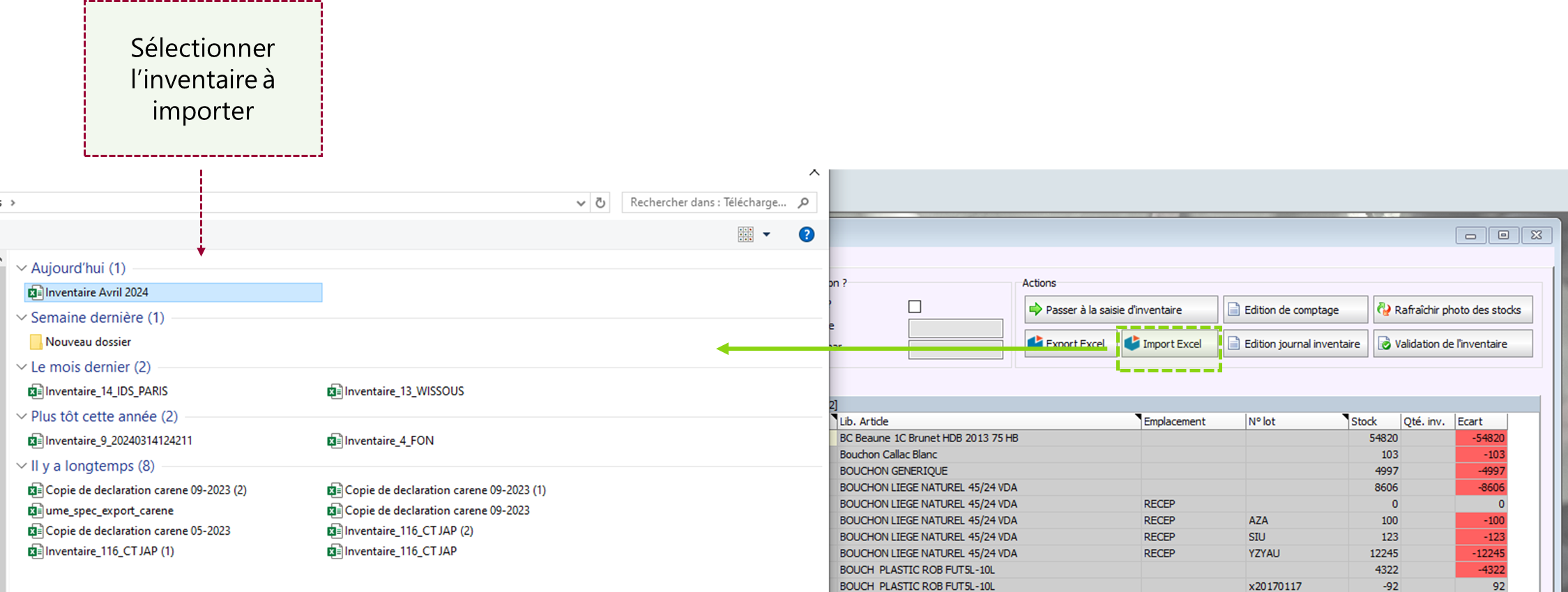Click the Import Excel button

pyautogui.click(x=1169, y=344)
